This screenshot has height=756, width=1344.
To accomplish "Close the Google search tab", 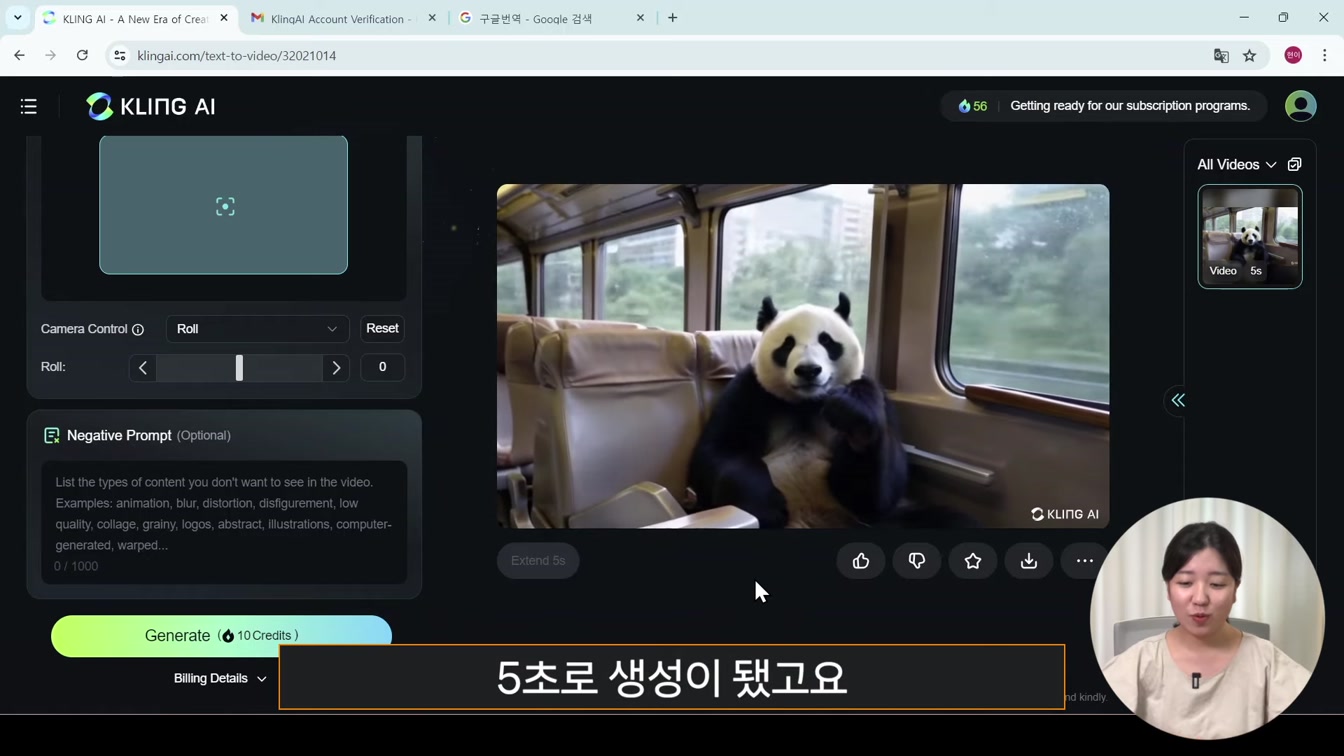I will 640,18.
